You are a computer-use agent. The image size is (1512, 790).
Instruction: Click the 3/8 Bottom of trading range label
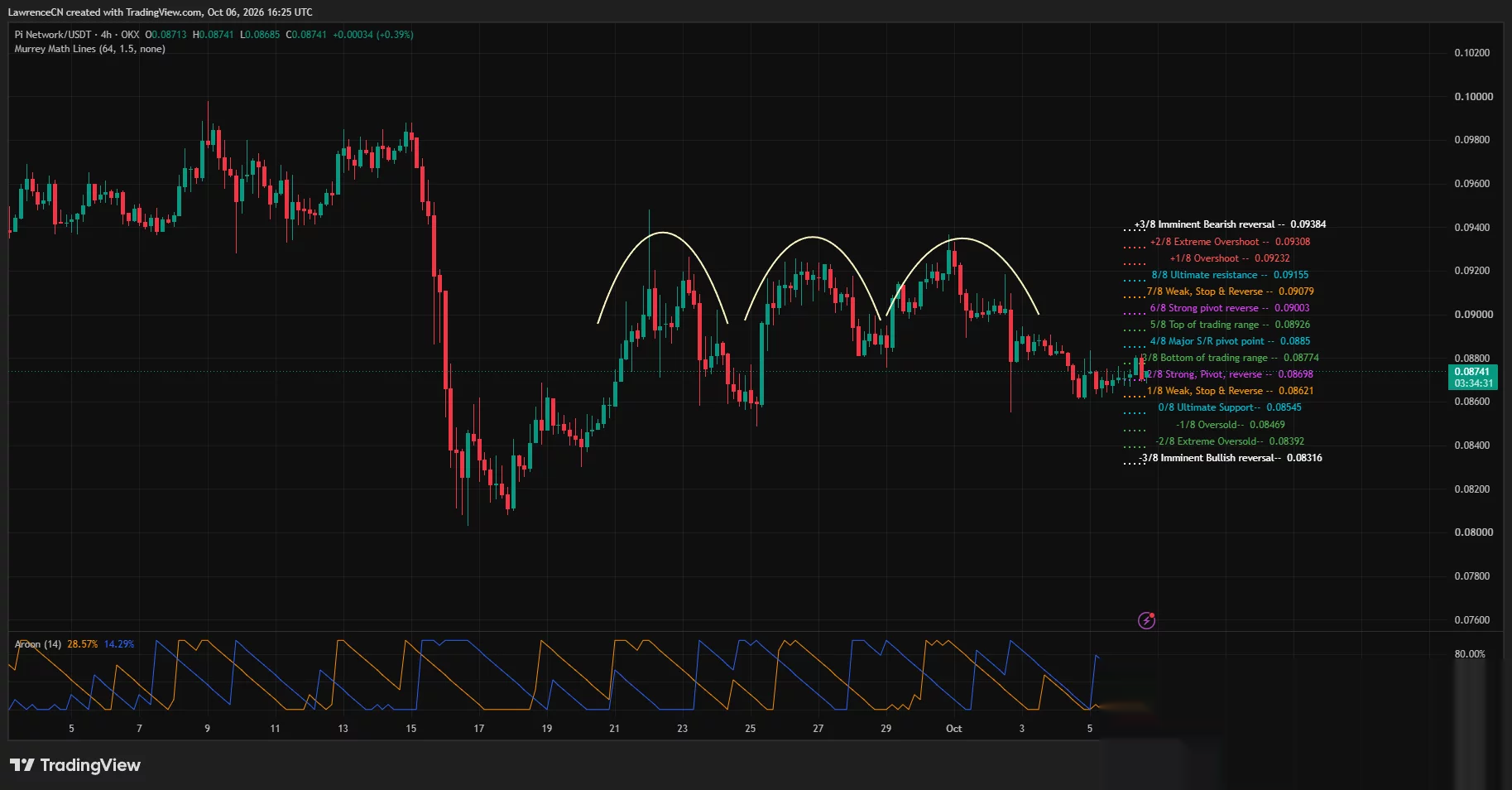pos(1230,358)
